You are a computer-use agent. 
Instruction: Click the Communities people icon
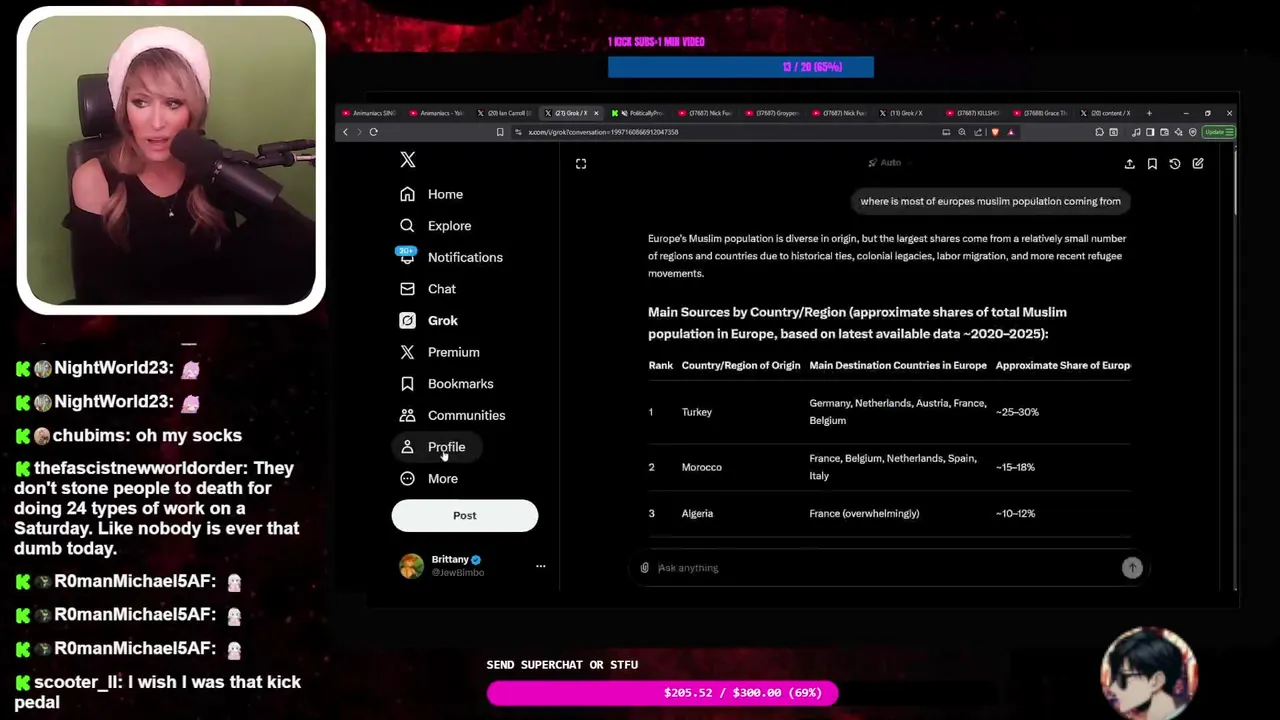click(x=407, y=415)
